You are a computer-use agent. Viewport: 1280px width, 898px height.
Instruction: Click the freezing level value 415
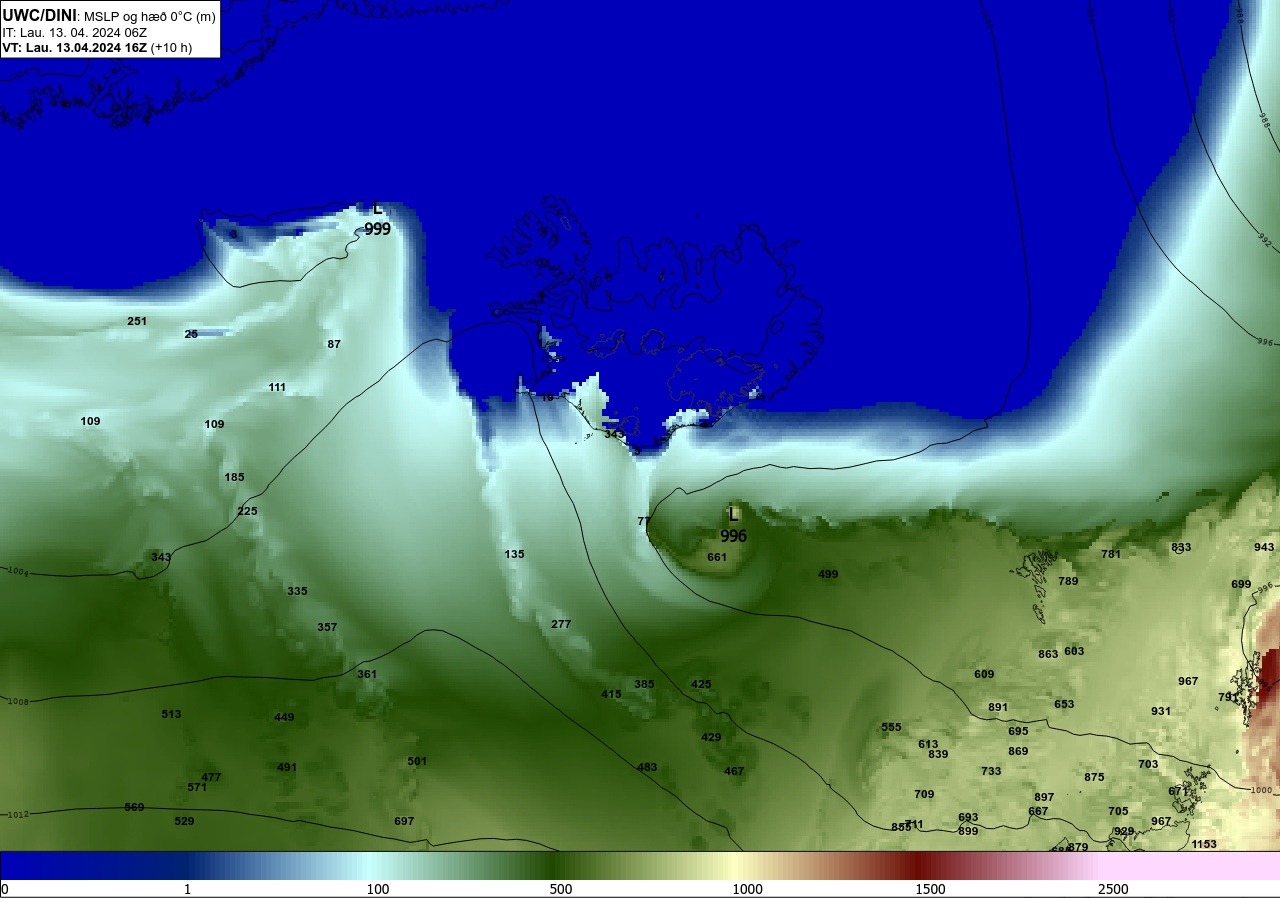[x=611, y=694]
